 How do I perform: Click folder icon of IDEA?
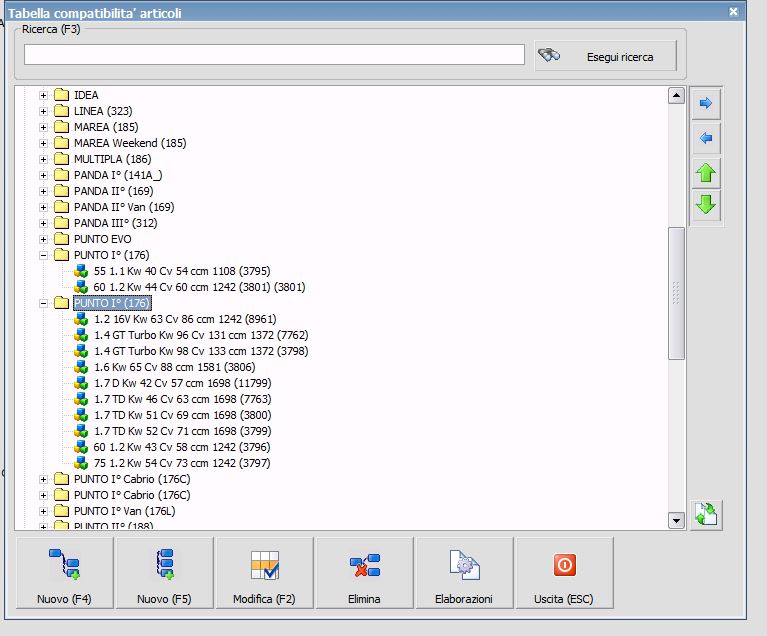(x=62, y=94)
